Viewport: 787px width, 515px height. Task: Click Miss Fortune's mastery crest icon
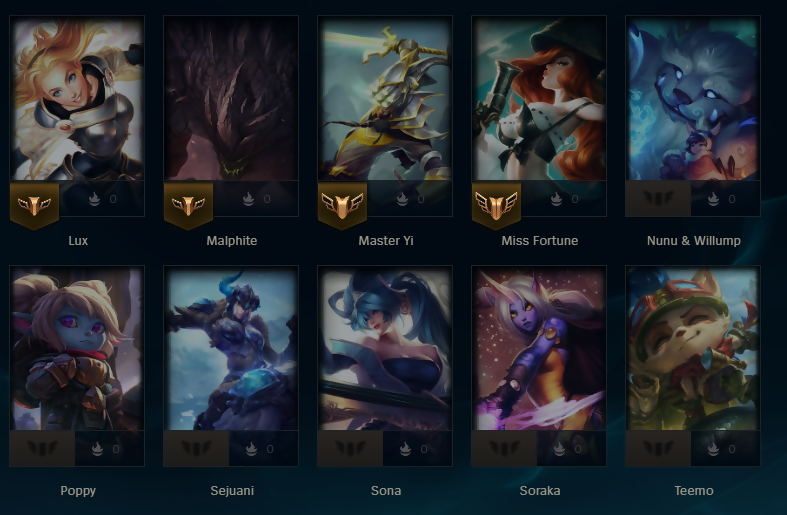(x=496, y=205)
